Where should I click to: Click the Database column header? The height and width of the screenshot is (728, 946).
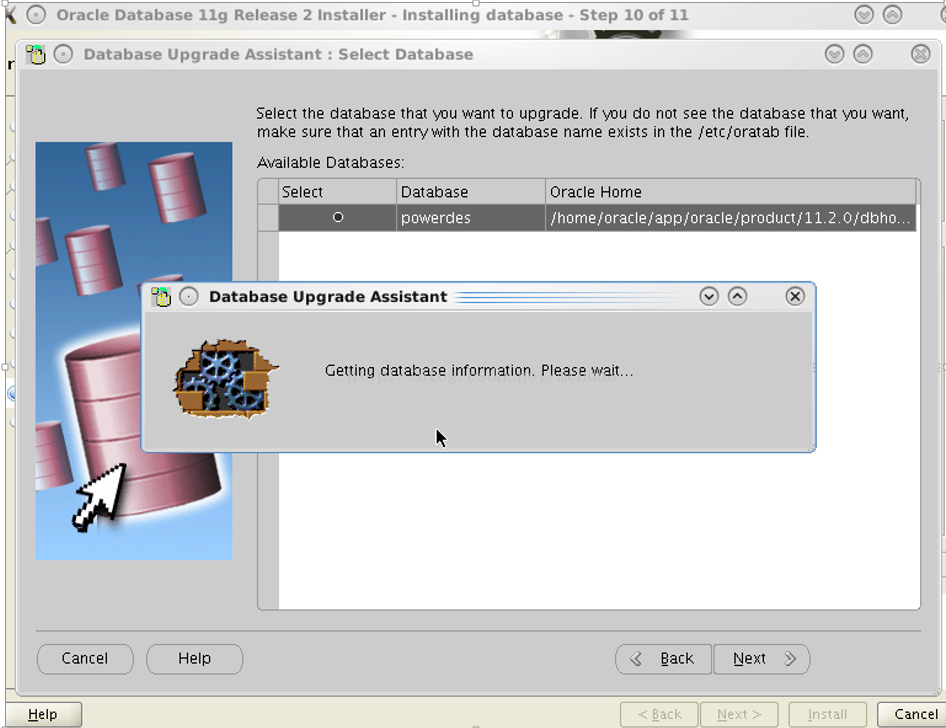(471, 192)
